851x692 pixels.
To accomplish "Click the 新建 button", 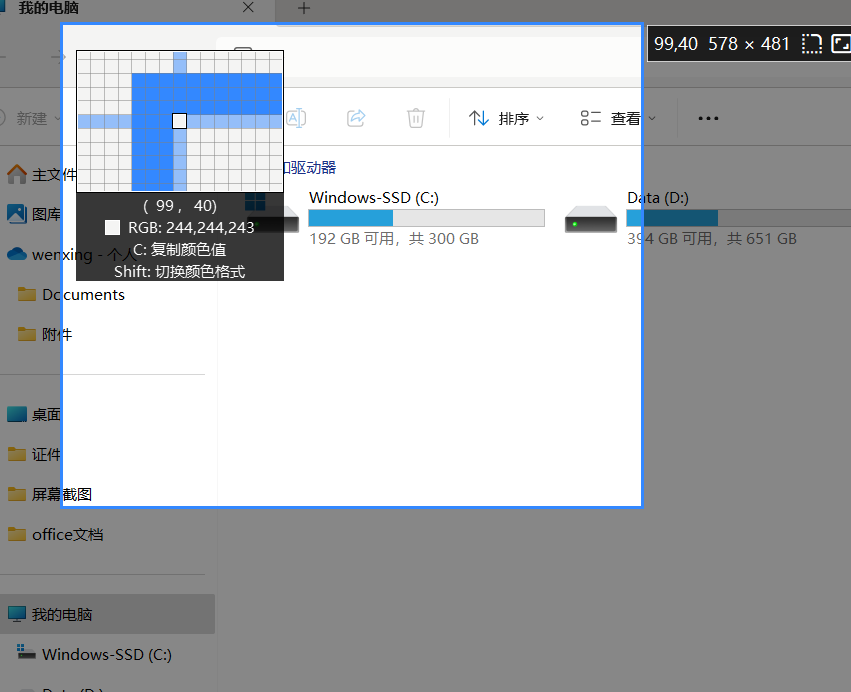I will (31, 118).
